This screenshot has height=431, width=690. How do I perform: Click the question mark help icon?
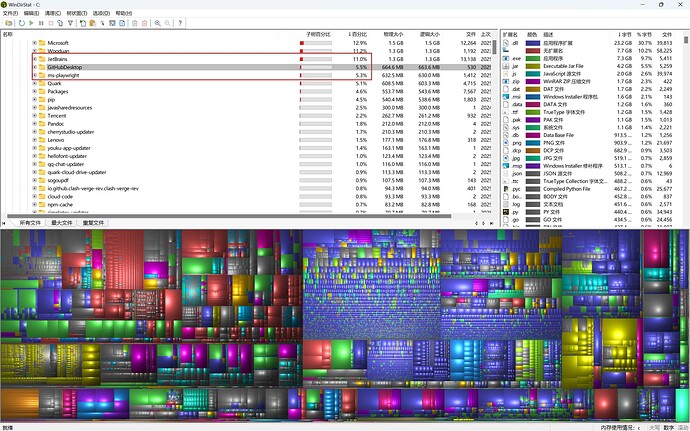coord(180,23)
